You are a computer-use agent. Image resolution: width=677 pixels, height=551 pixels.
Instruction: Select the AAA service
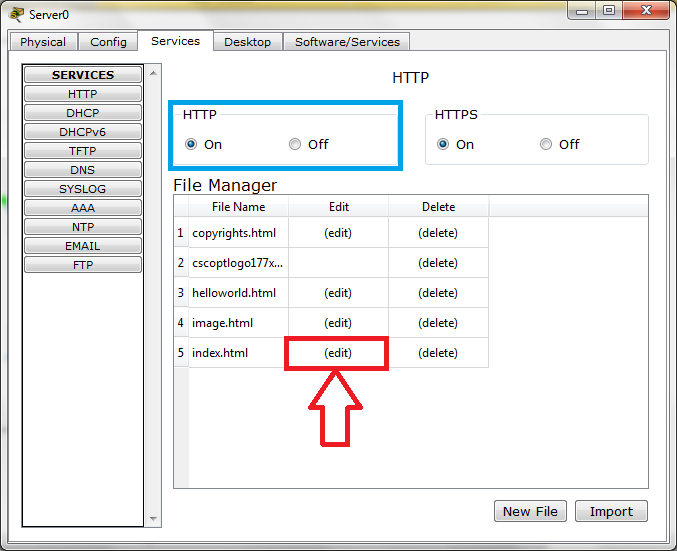pyautogui.click(x=83, y=208)
